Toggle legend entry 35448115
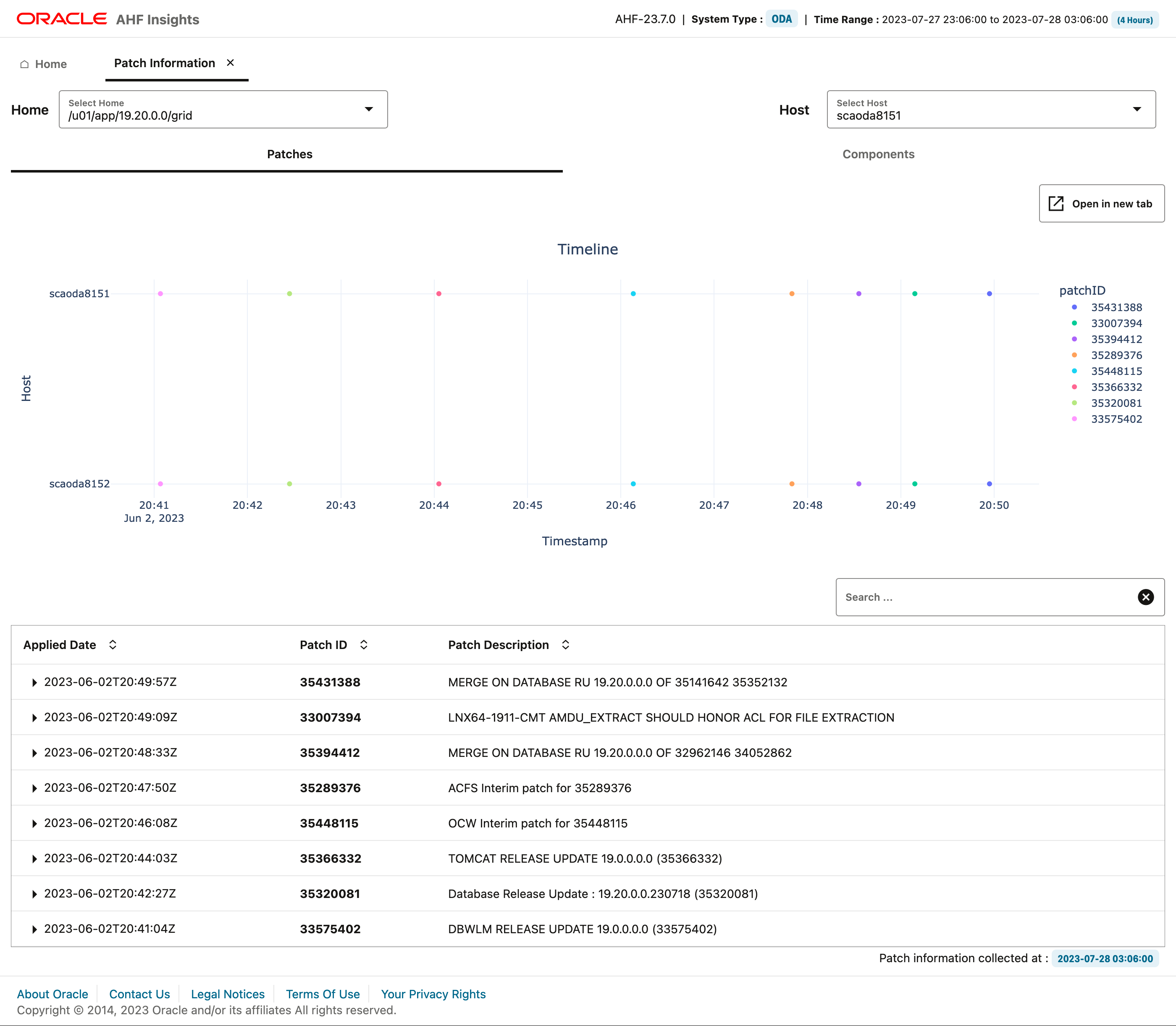Image resolution: width=1176 pixels, height=1026 pixels. (1107, 371)
